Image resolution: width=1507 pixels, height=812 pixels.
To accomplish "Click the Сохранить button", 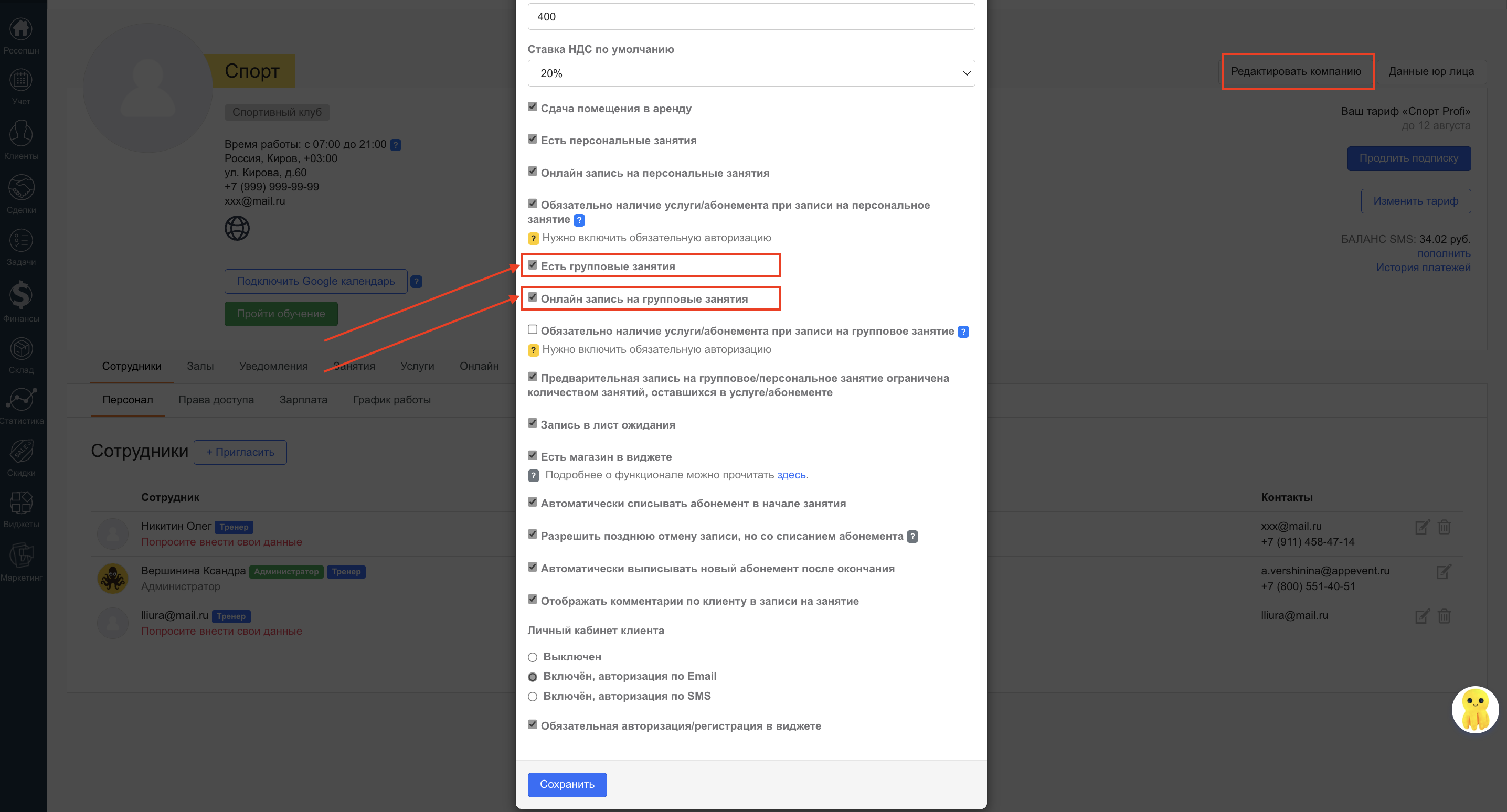I will pyautogui.click(x=566, y=785).
